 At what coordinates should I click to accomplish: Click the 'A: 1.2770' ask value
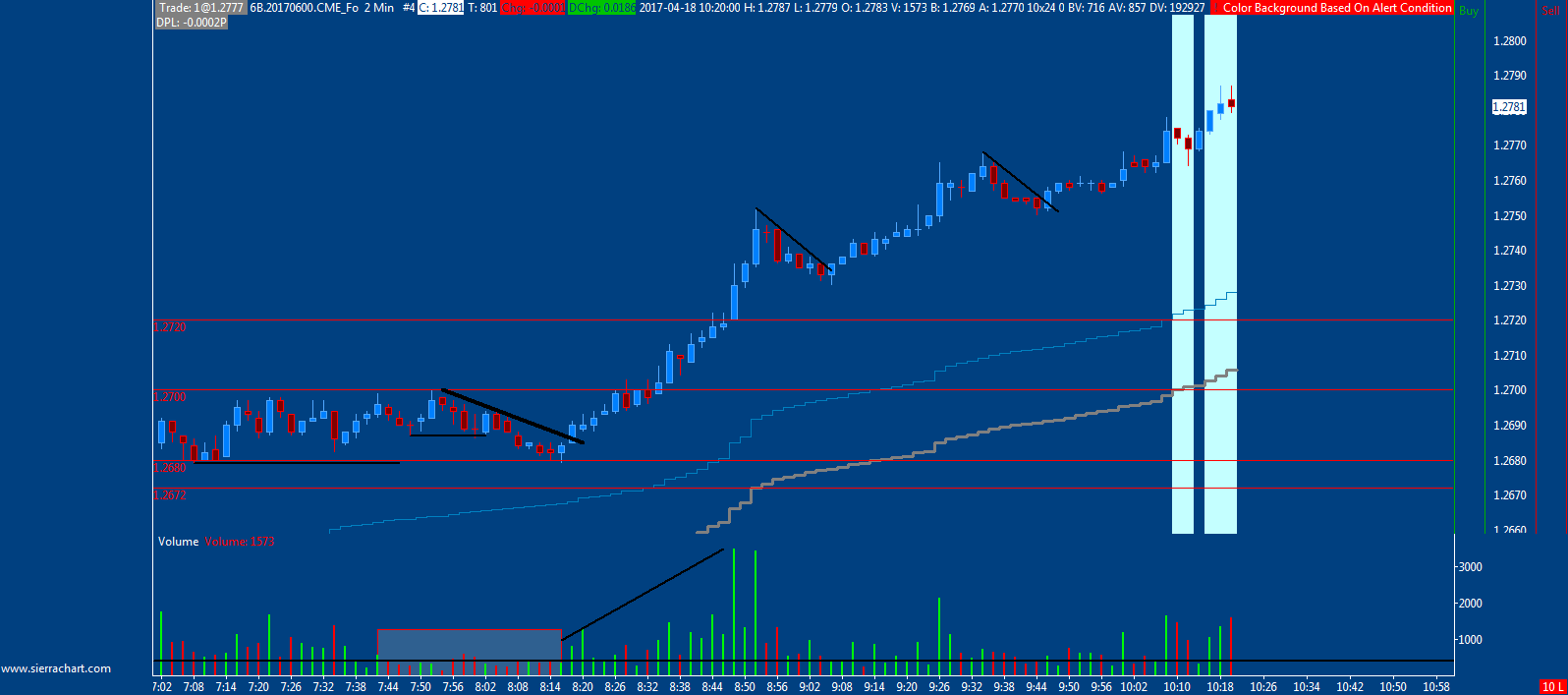[1001, 8]
